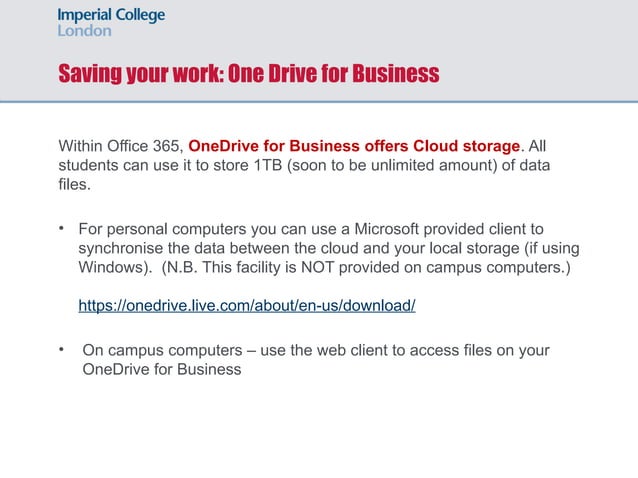Click the word London in the logo
The width and height of the screenshot is (638, 478).
pyautogui.click(x=85, y=31)
